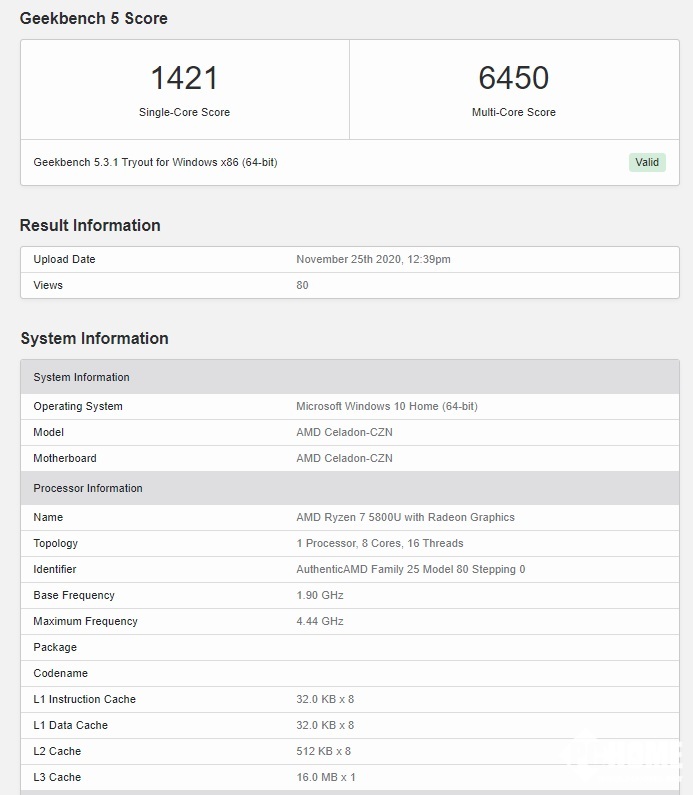The height and width of the screenshot is (795, 693).
Task: Click the AMD Ryzen 7 5800U processor name
Action: tap(405, 517)
